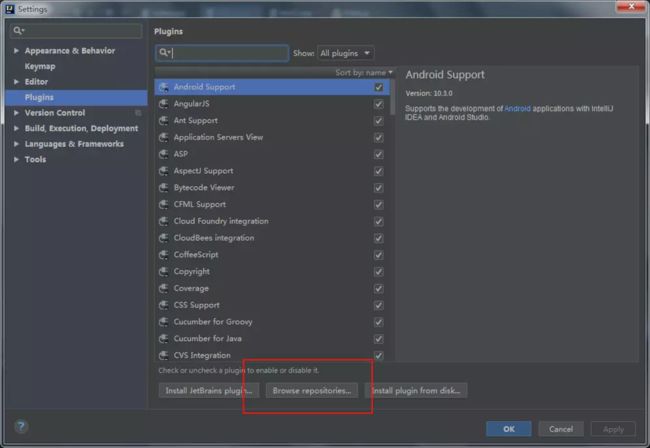
Task: Click the IntelliJ logo in title bar
Action: [10, 9]
